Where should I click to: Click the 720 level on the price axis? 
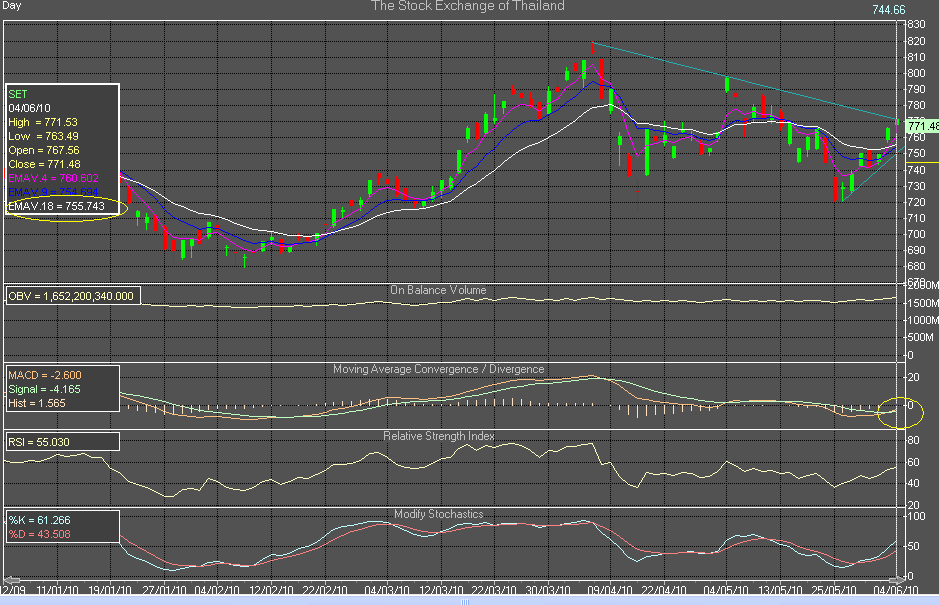(916, 202)
